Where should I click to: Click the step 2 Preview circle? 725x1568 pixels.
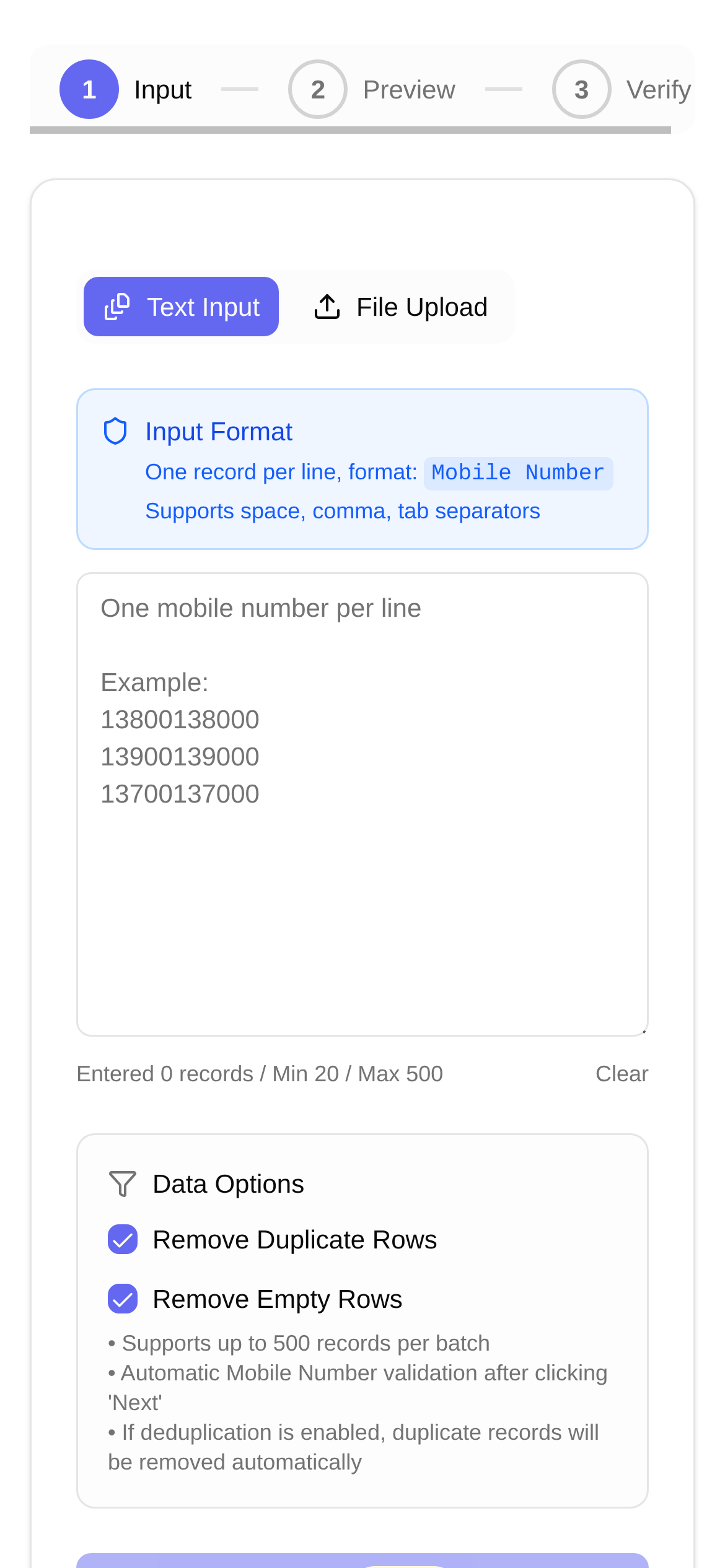coord(317,89)
